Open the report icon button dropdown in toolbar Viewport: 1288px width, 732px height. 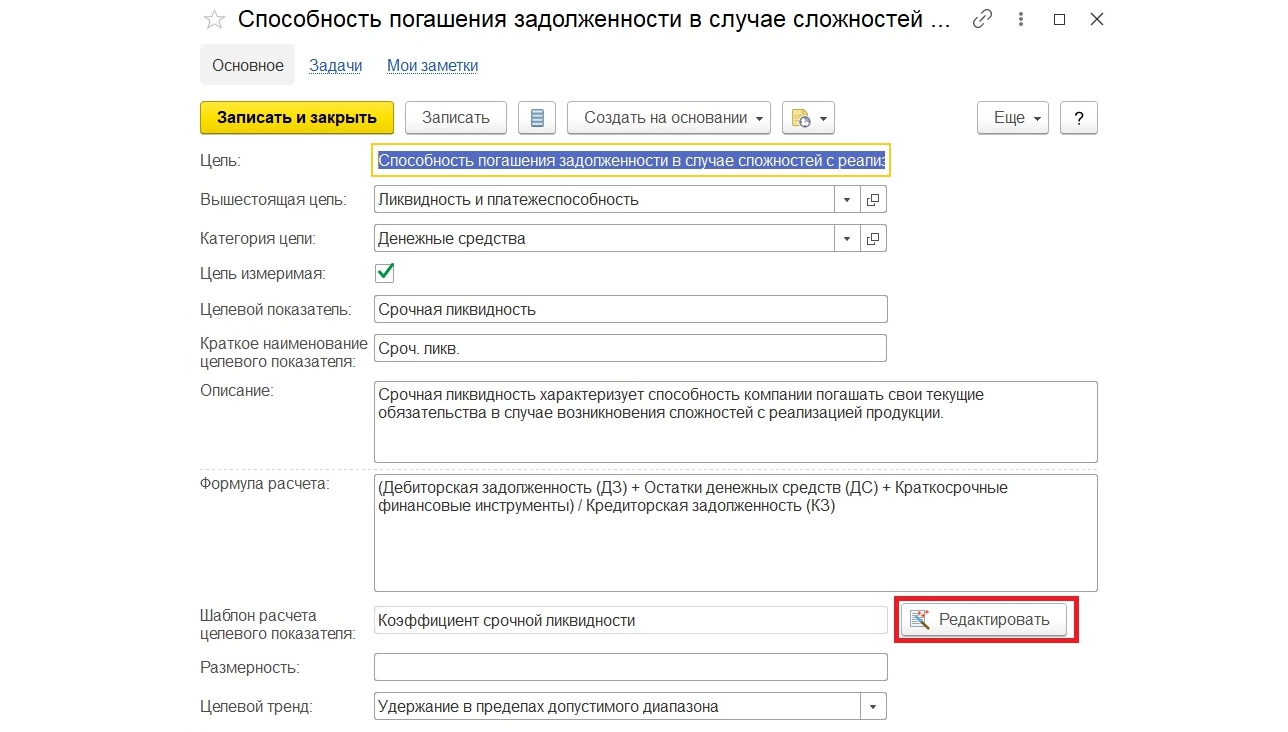(x=808, y=118)
